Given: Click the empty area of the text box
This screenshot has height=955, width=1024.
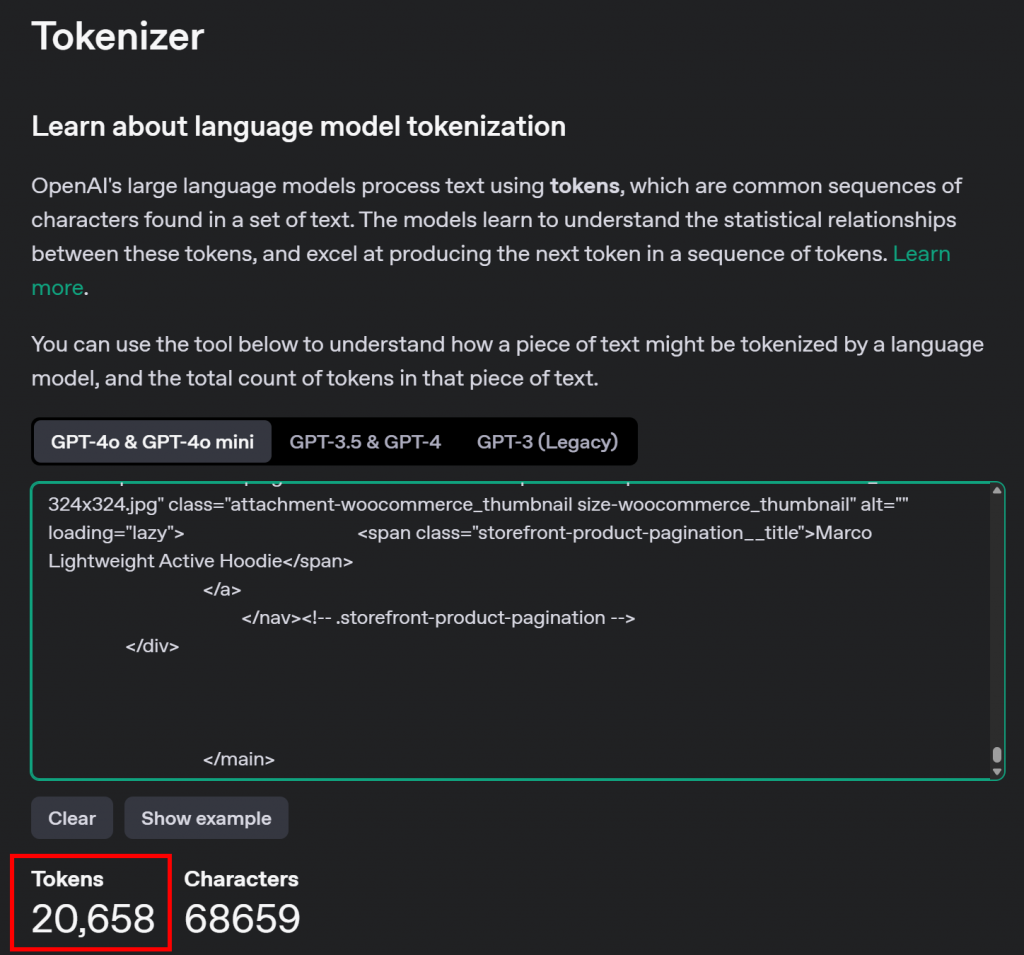Looking at the screenshot, I should point(500,700).
